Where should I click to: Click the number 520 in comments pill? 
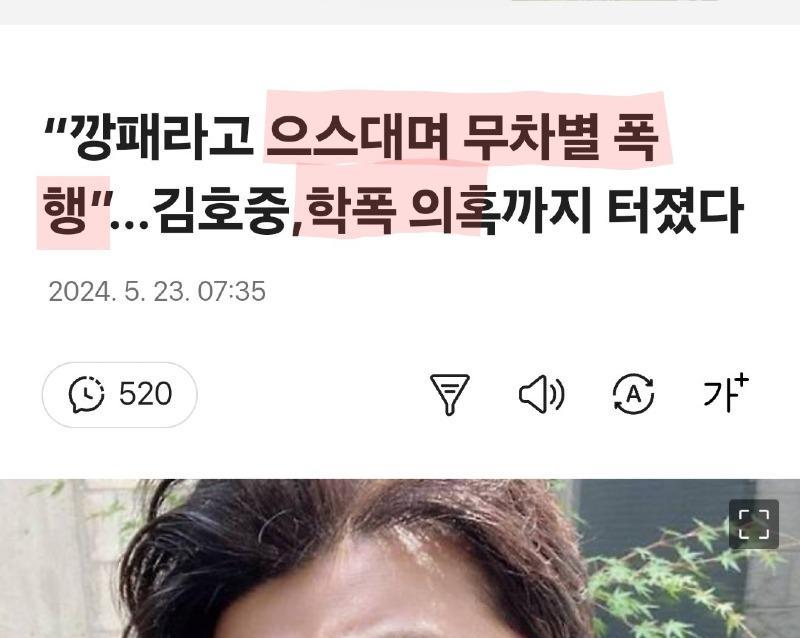(145, 394)
